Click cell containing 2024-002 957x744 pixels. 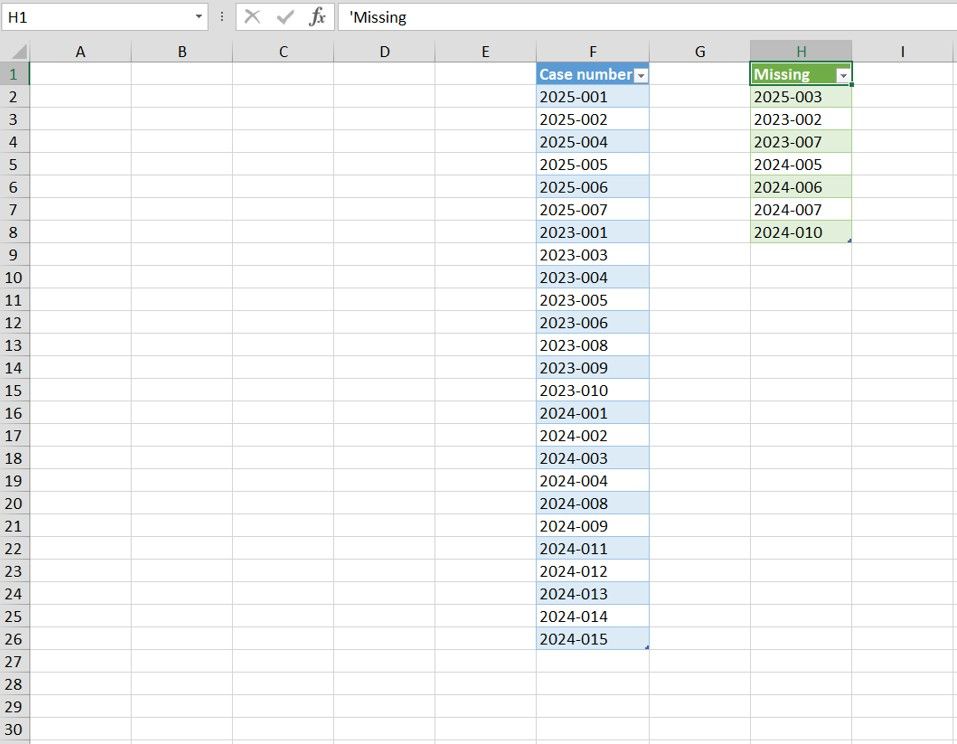[593, 436]
